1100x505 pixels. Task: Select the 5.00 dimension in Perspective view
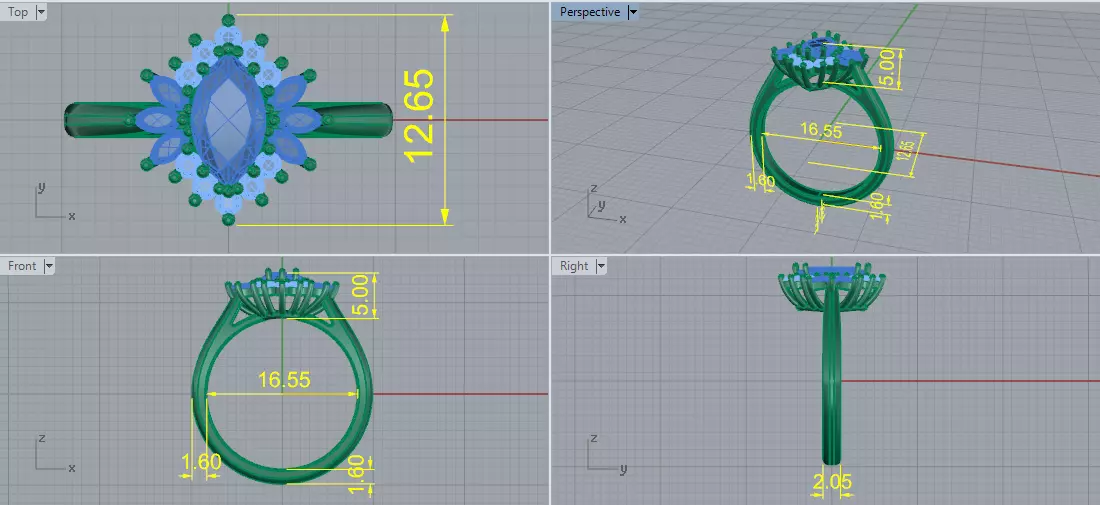887,69
